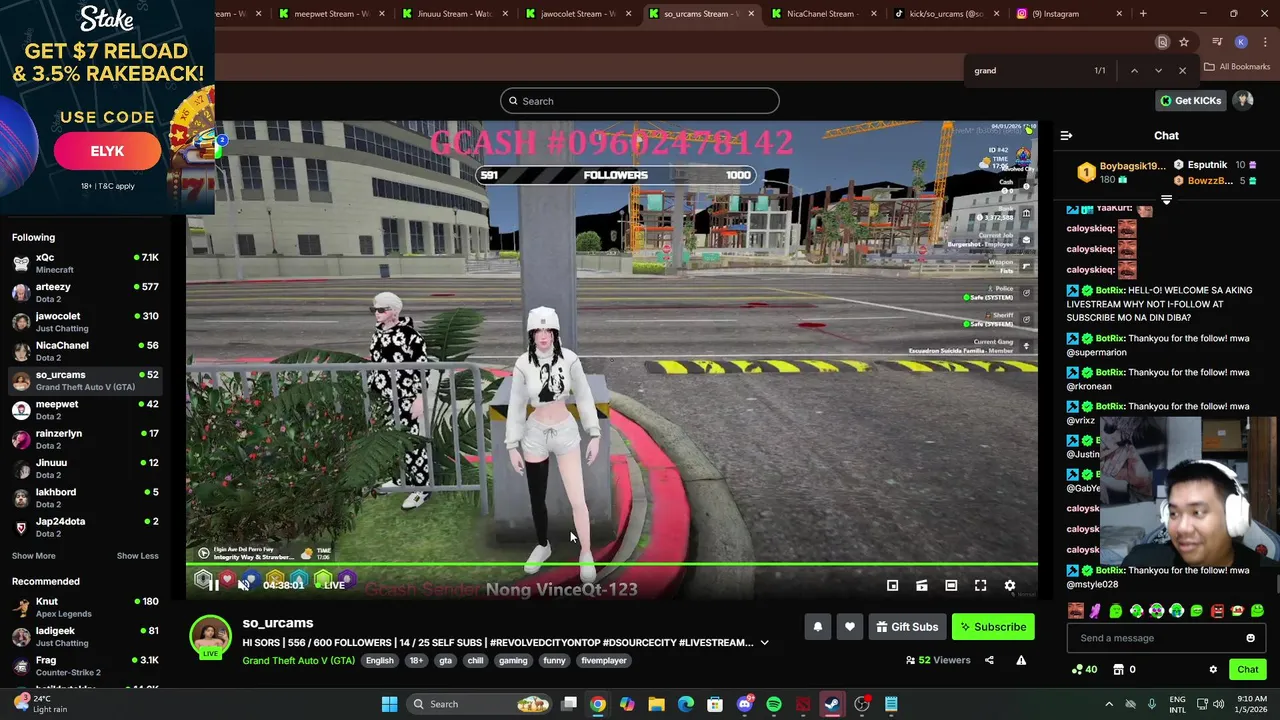Image resolution: width=1280 pixels, height=720 pixels.
Task: Insert the red angry face emote
Action: (1217, 611)
